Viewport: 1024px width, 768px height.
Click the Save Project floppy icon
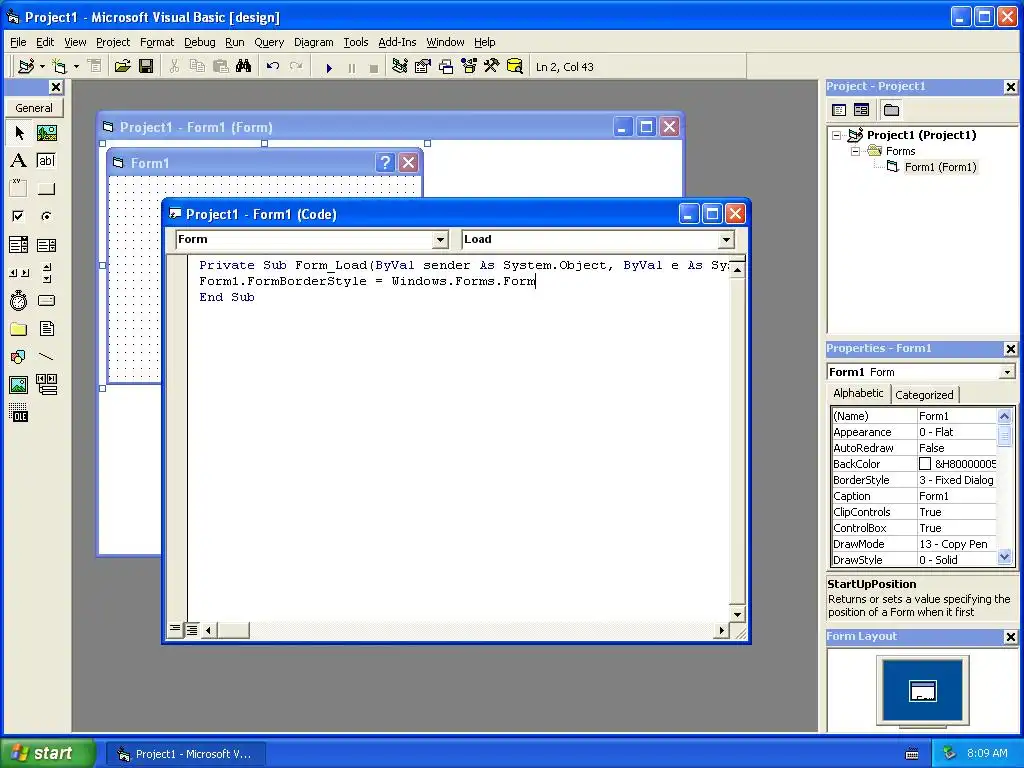146,67
